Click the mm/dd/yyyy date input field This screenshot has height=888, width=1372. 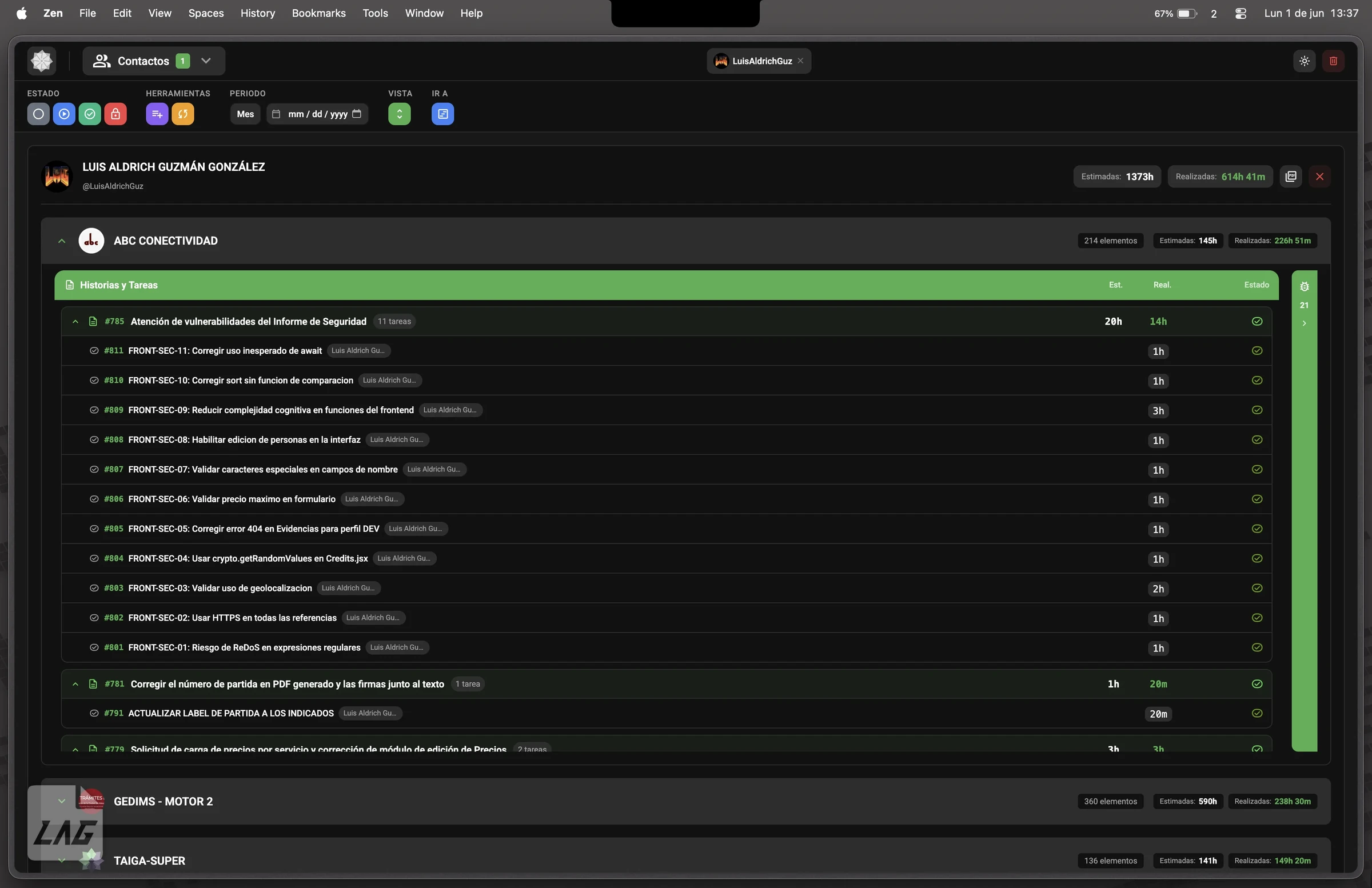[317, 114]
